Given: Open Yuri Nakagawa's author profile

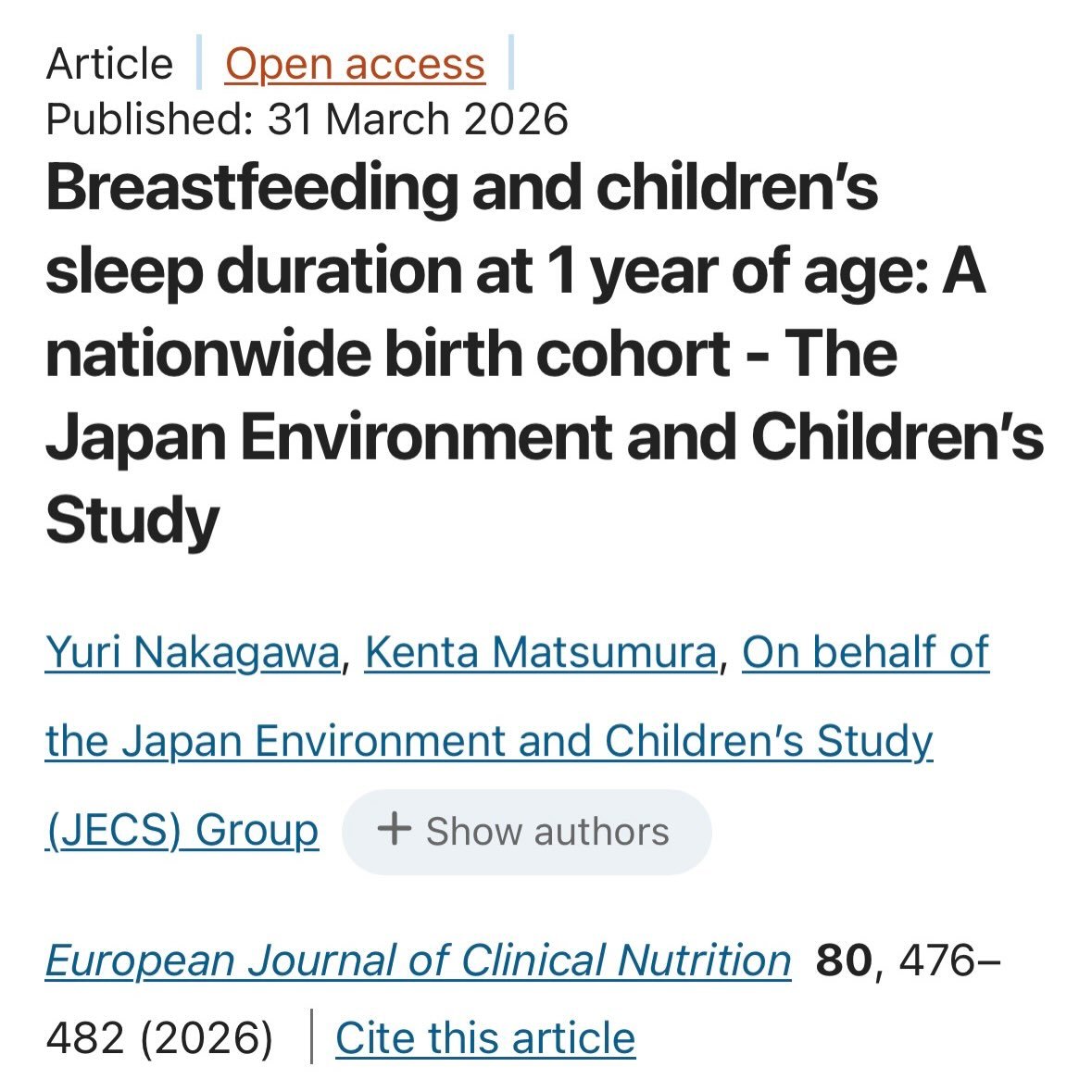Looking at the screenshot, I should click(193, 653).
